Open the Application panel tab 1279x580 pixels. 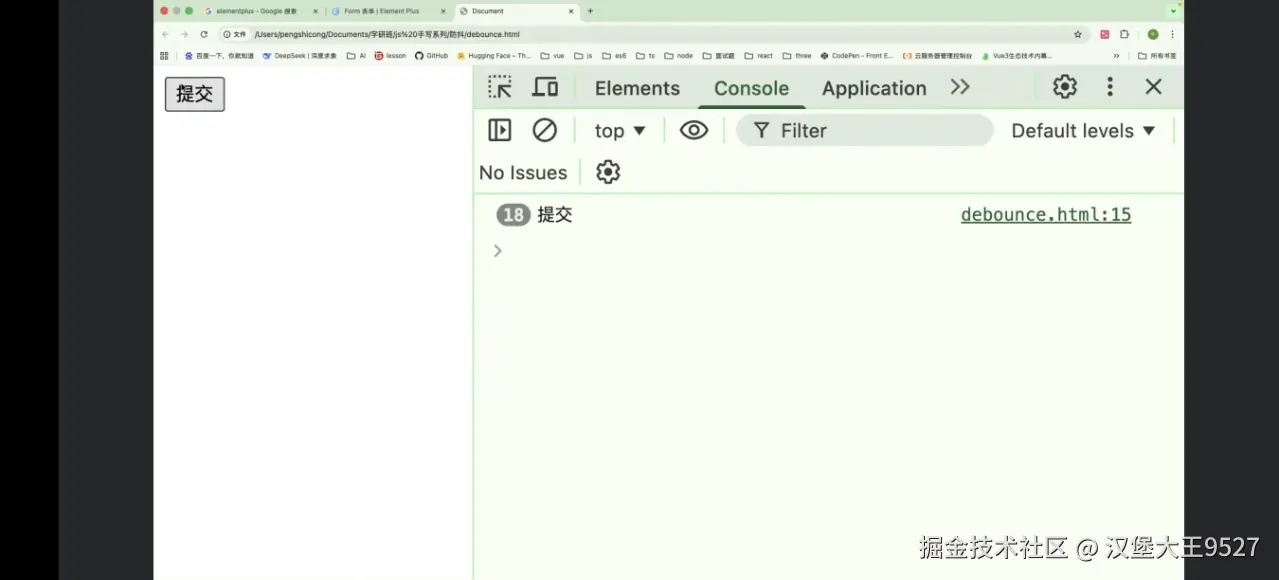point(873,88)
